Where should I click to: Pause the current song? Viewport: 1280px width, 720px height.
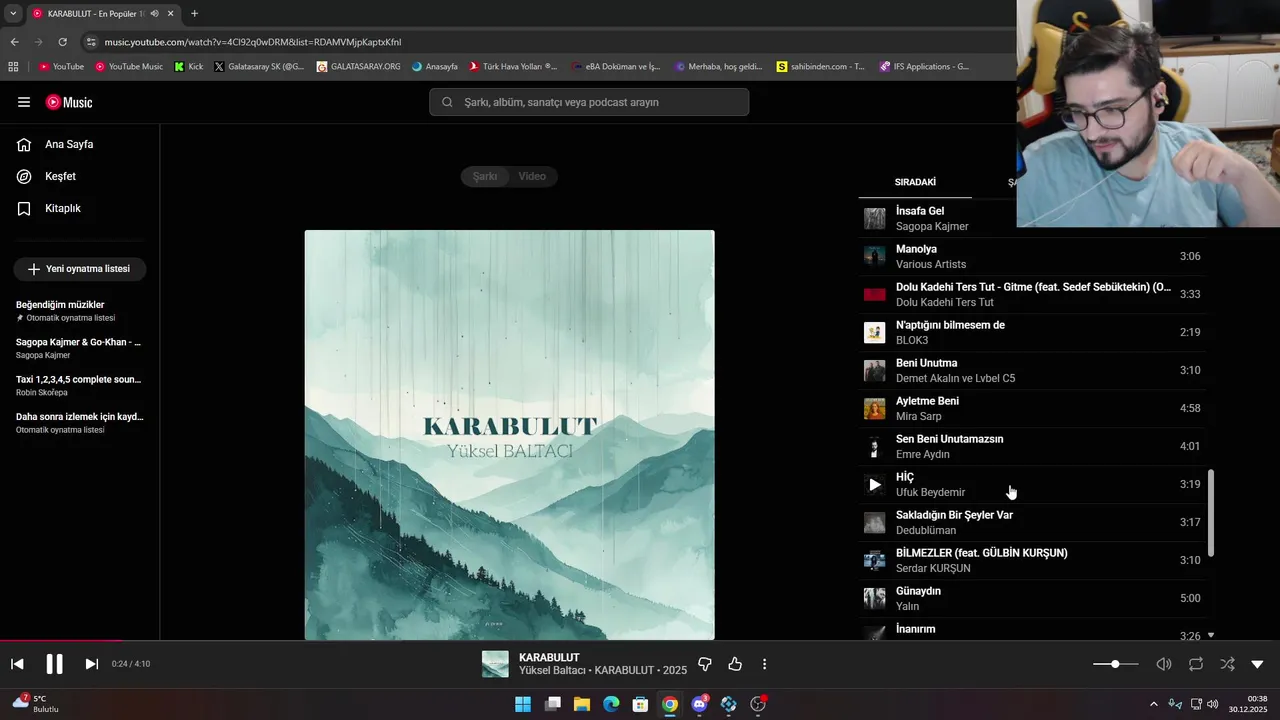point(54,664)
